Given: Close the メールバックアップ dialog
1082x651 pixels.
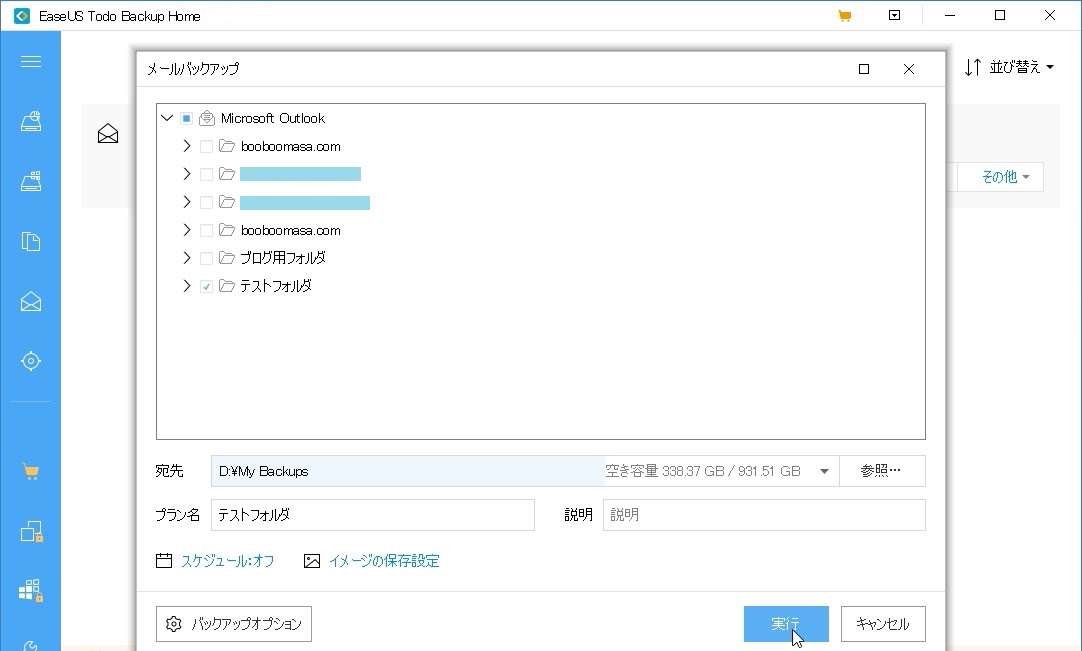Looking at the screenshot, I should (909, 69).
